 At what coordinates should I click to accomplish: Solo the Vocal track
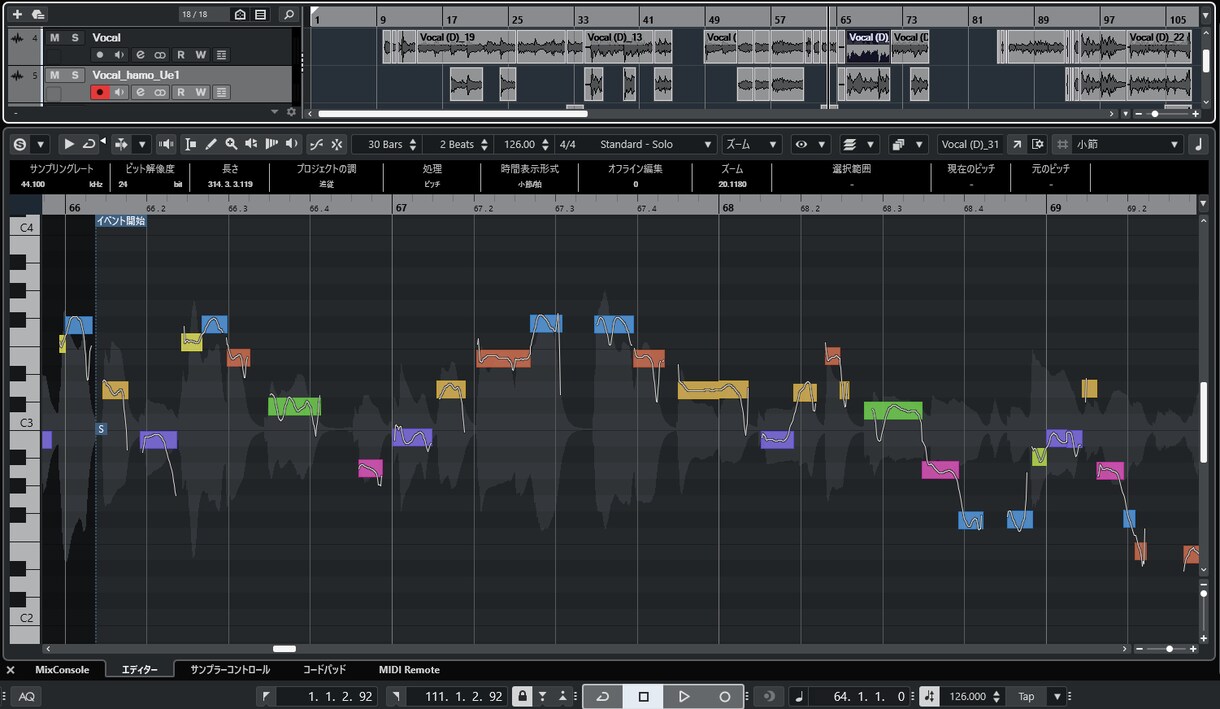(x=74, y=38)
